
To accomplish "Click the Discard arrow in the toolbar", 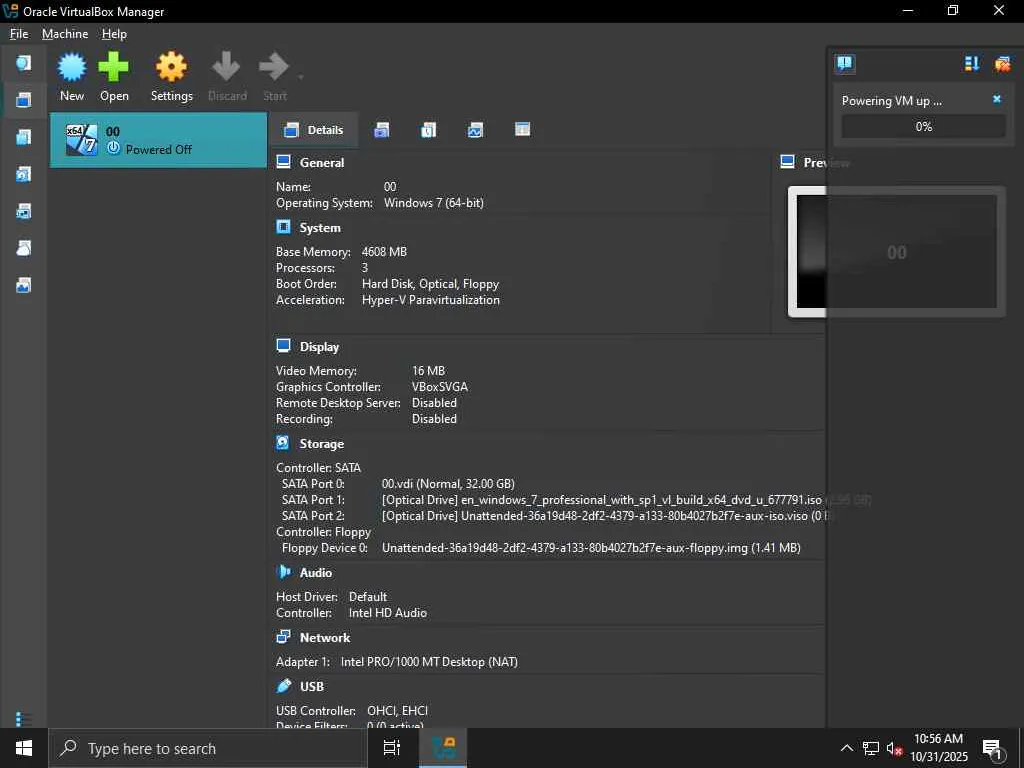I will click(x=227, y=76).
